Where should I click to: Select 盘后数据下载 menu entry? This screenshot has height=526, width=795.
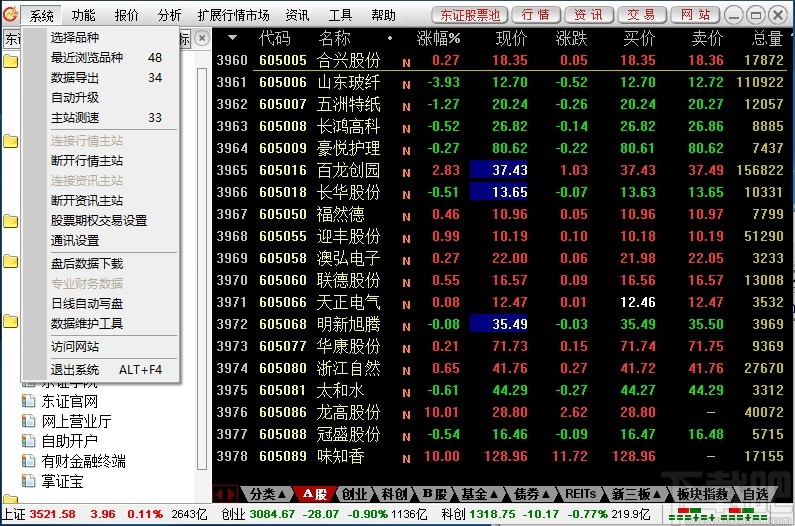click(100, 263)
